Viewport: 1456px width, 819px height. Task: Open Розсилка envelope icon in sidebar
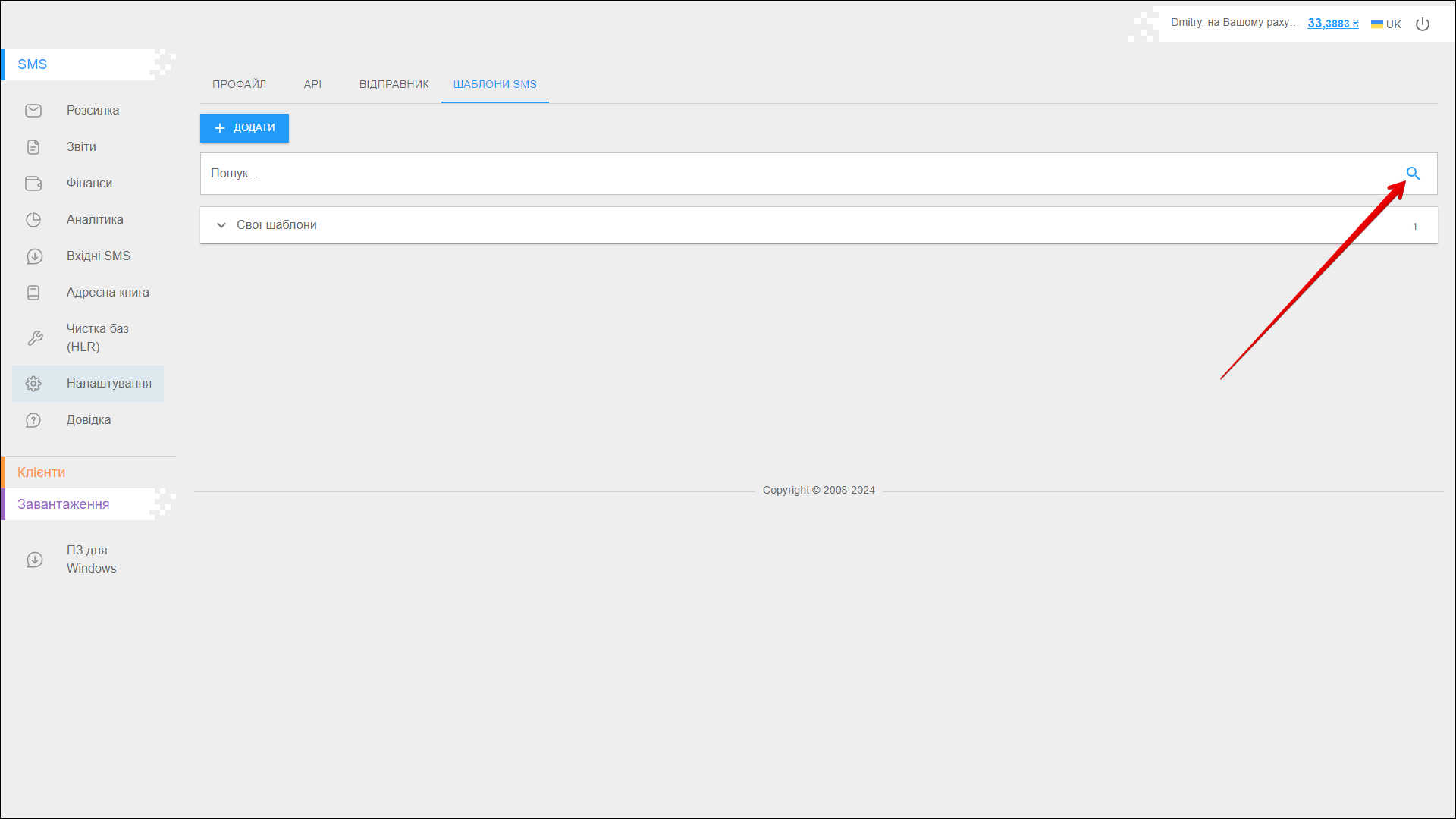pyautogui.click(x=33, y=111)
